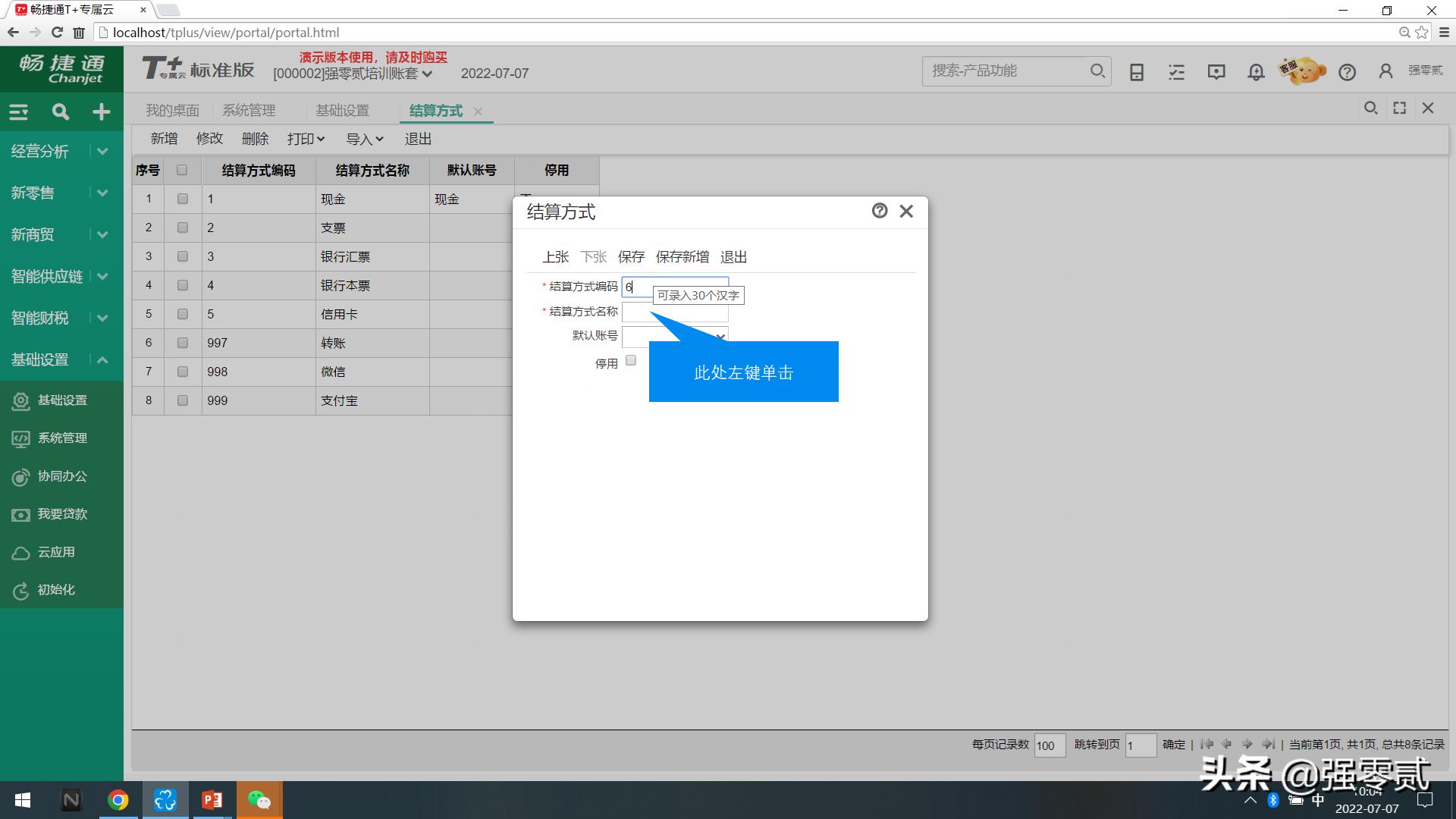
Task: Click the 确定 pagination button
Action: point(1172,745)
